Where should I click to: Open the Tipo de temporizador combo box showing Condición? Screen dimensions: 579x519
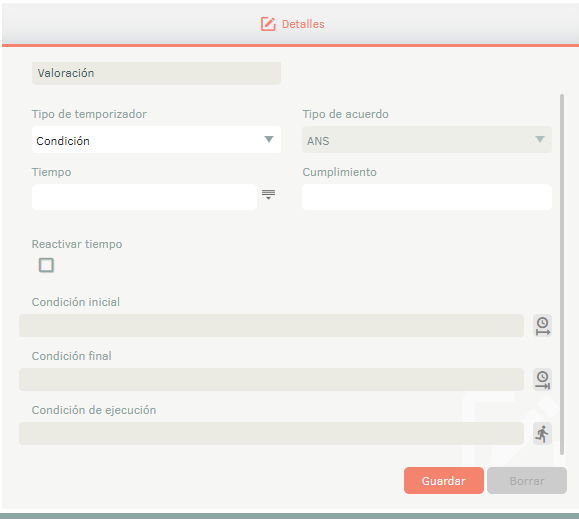(156, 140)
